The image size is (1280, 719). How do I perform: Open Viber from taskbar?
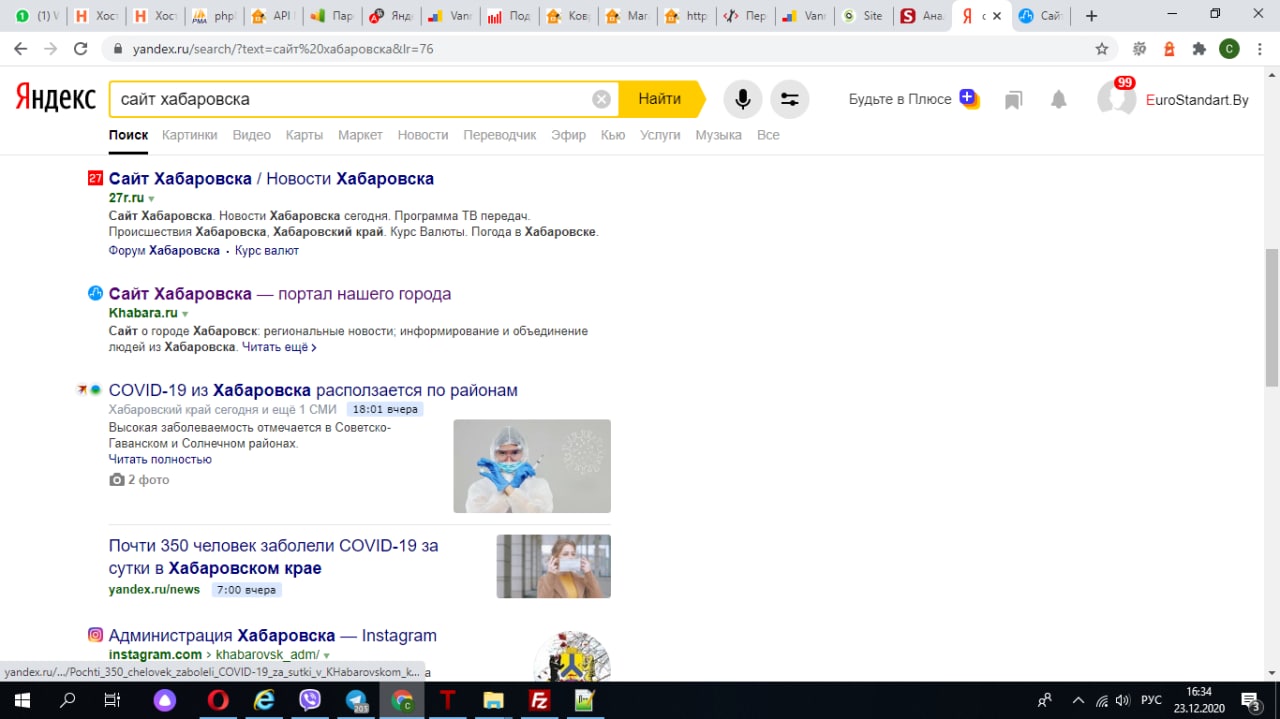click(x=310, y=700)
